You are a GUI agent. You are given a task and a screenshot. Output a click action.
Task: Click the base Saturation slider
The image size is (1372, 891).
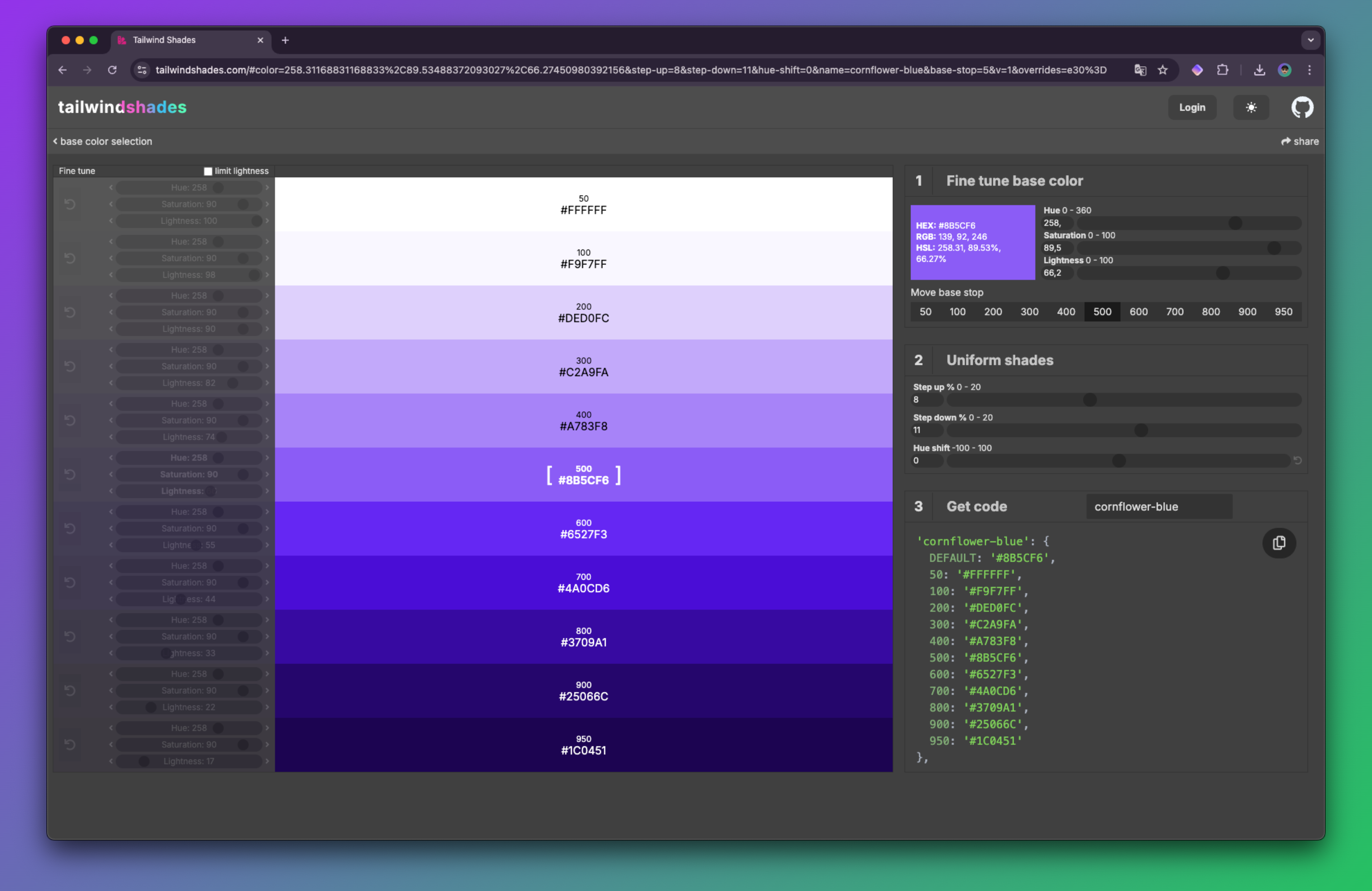[x=1189, y=248]
